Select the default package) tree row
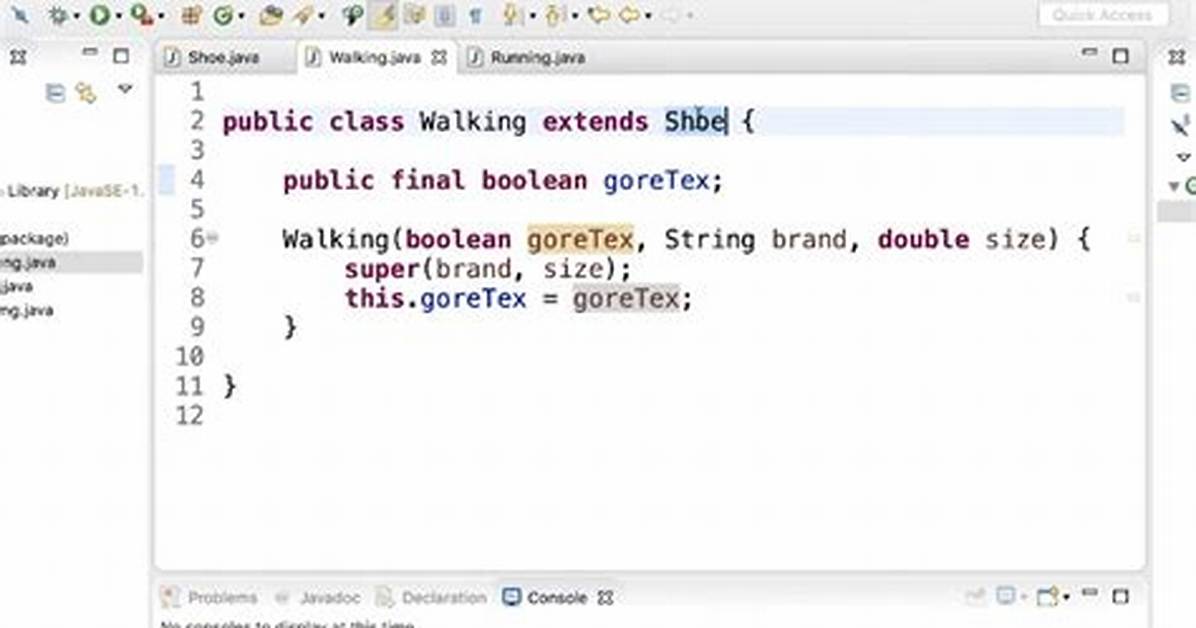This screenshot has height=628, width=1196. click(x=35, y=239)
